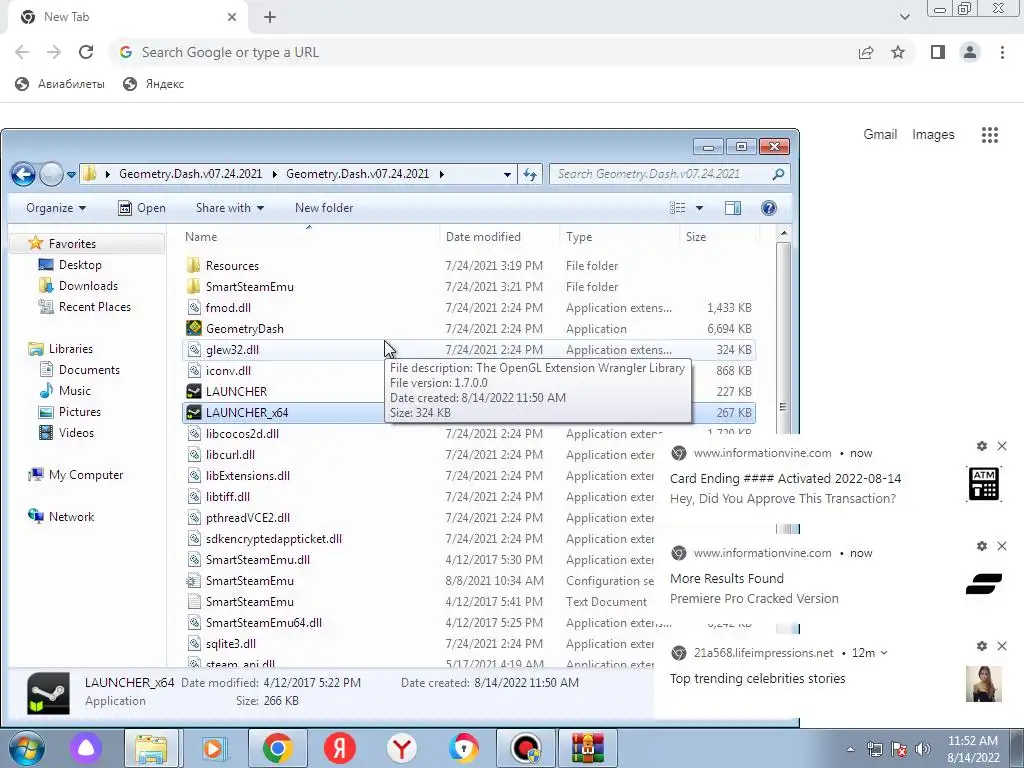This screenshot has height=768, width=1024.
Task: Open the Chrome profile avatar
Action: (970, 52)
